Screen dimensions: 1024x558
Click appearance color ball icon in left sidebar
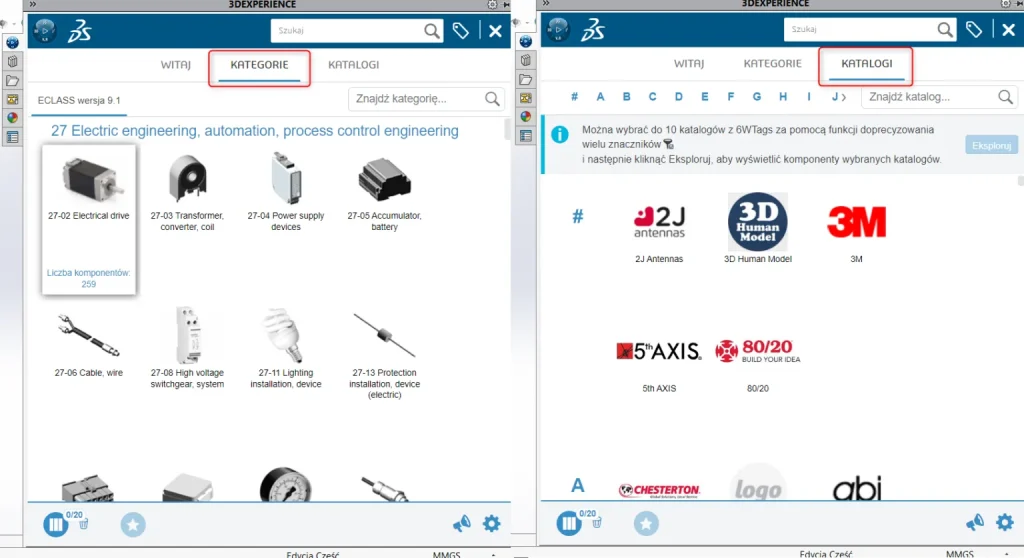tap(12, 118)
